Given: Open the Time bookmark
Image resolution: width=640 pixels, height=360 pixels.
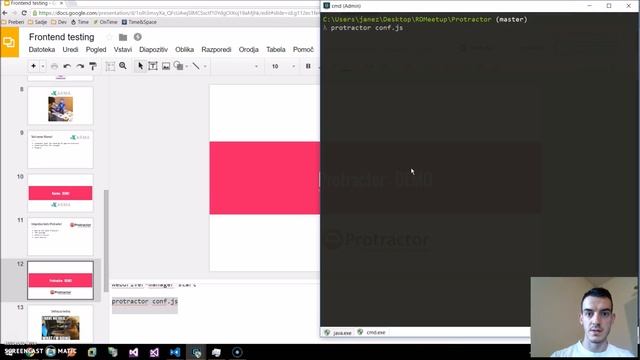Looking at the screenshot, I should pyautogui.click(x=80, y=22).
